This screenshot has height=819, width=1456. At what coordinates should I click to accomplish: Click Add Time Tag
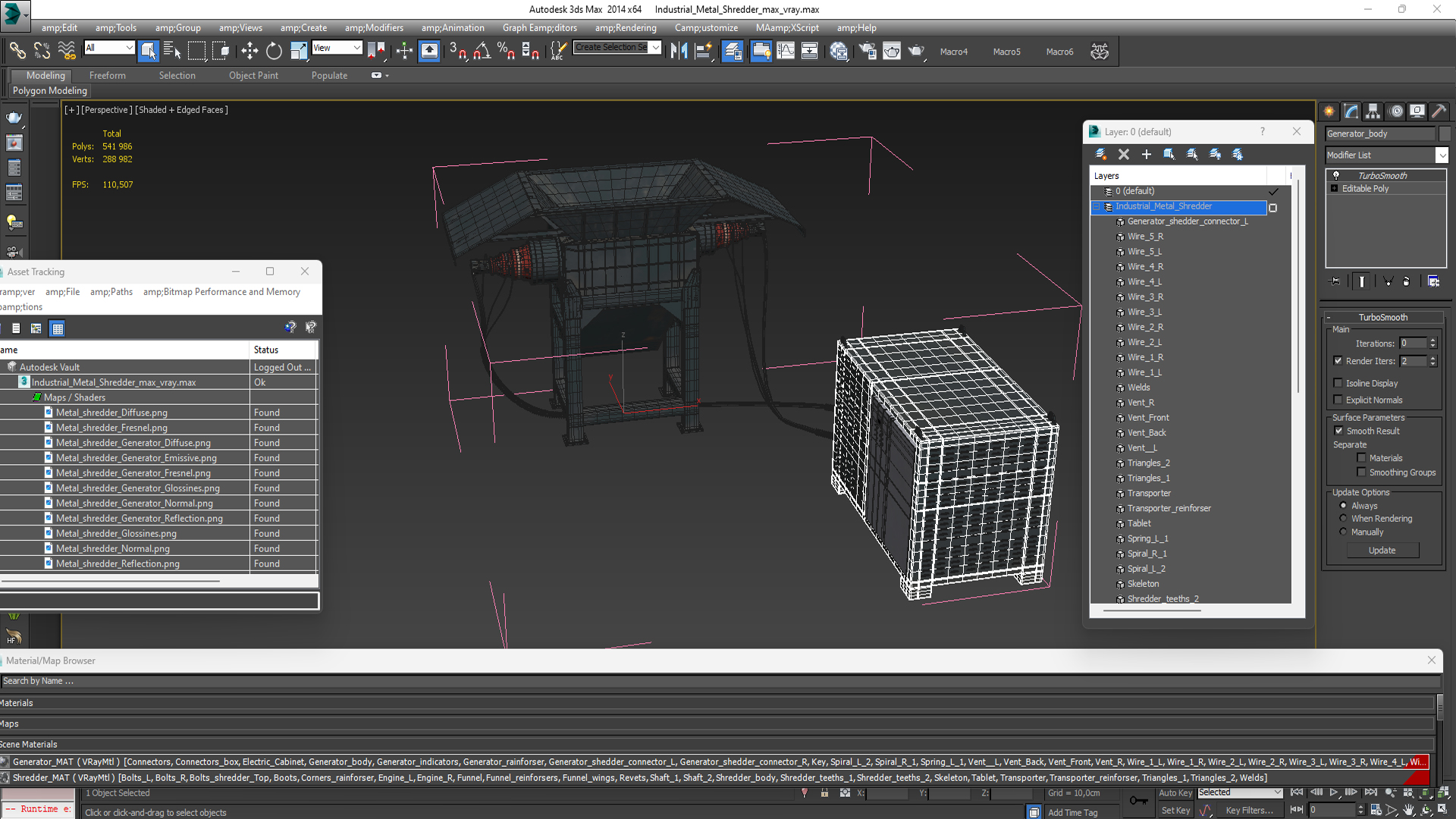1072,812
